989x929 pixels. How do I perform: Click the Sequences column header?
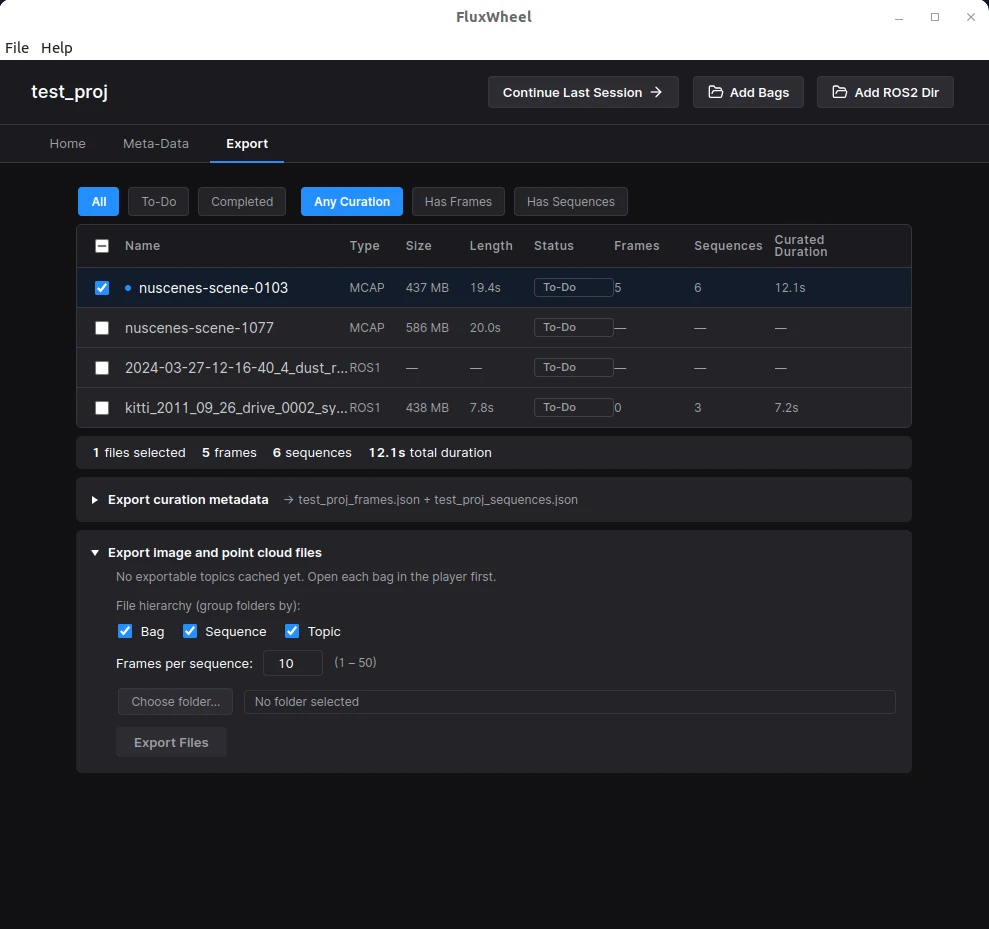(729, 246)
